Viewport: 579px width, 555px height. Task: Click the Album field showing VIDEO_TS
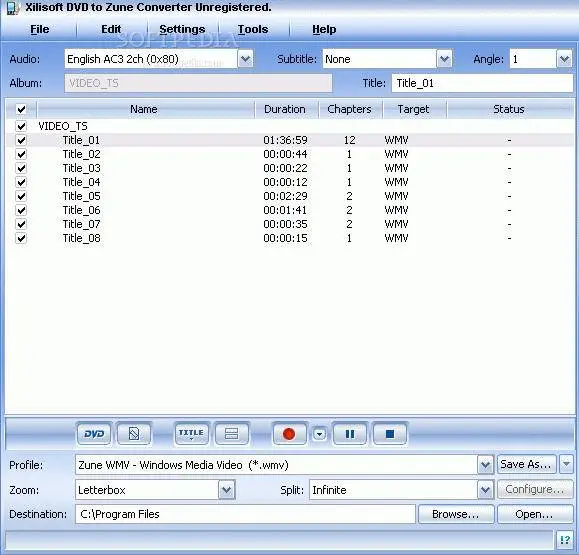[x=198, y=83]
